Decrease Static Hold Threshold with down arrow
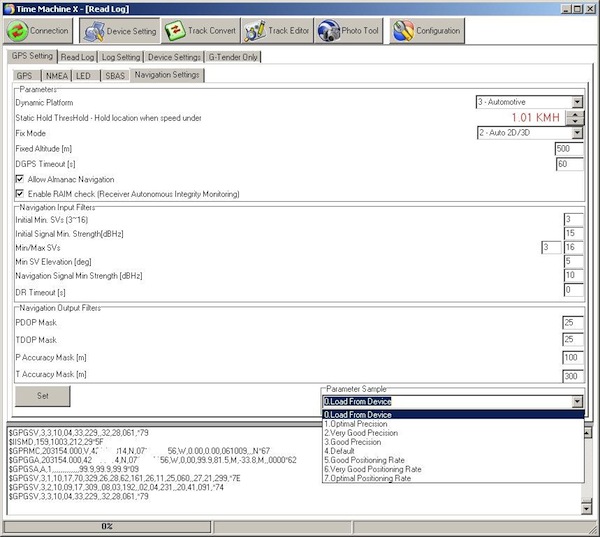The height and width of the screenshot is (537, 600). [575, 121]
